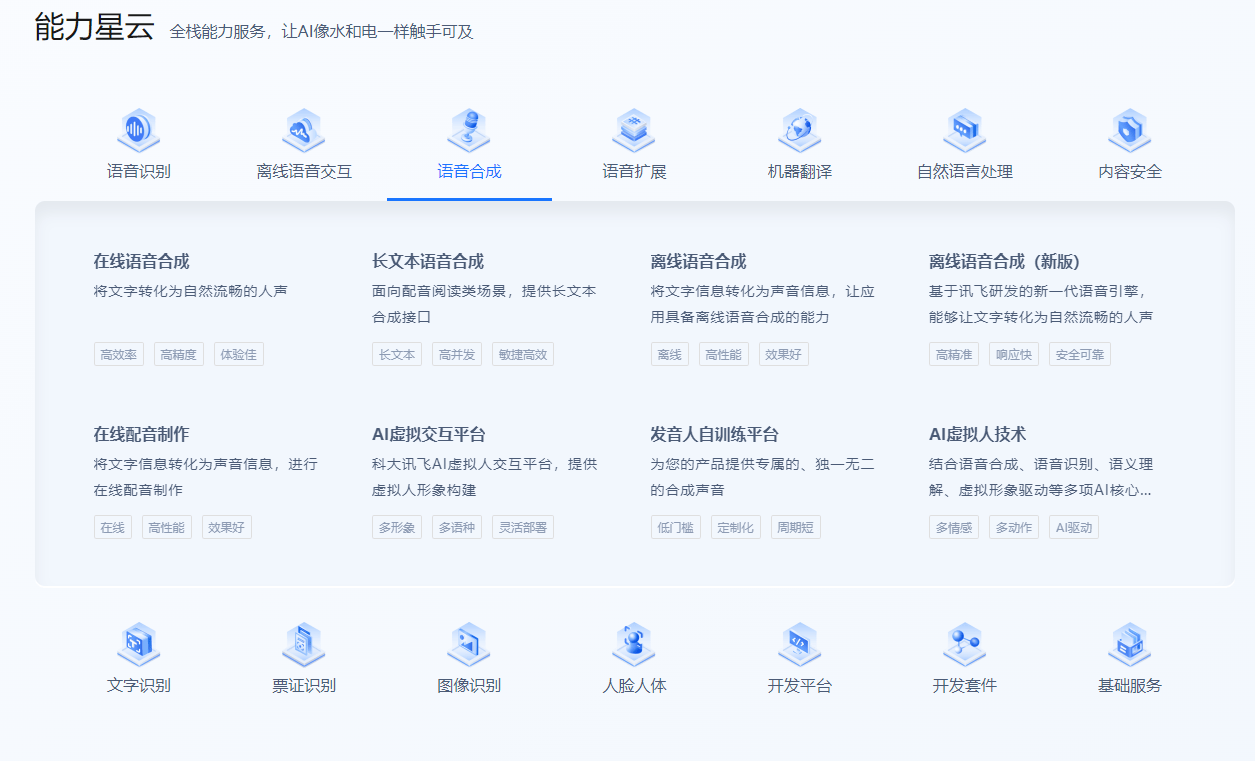The width and height of the screenshot is (1255, 761).
Task: Open the 机器翻译 icon
Action: click(x=798, y=130)
